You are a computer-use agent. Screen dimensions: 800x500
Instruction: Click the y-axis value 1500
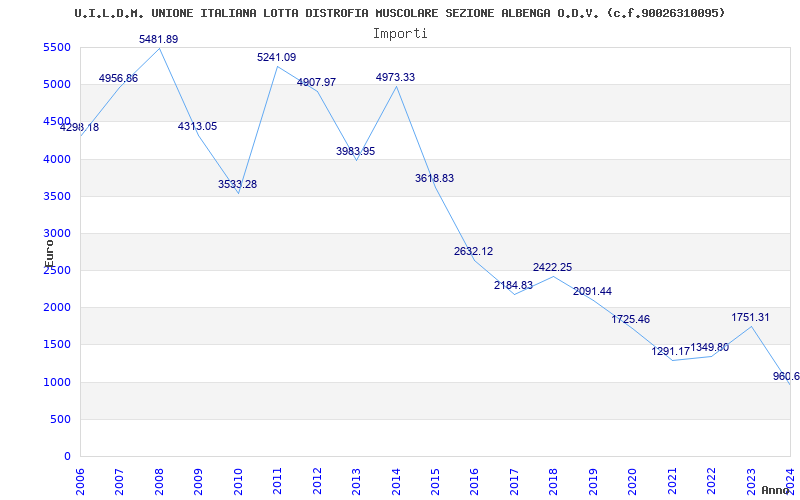point(57,345)
